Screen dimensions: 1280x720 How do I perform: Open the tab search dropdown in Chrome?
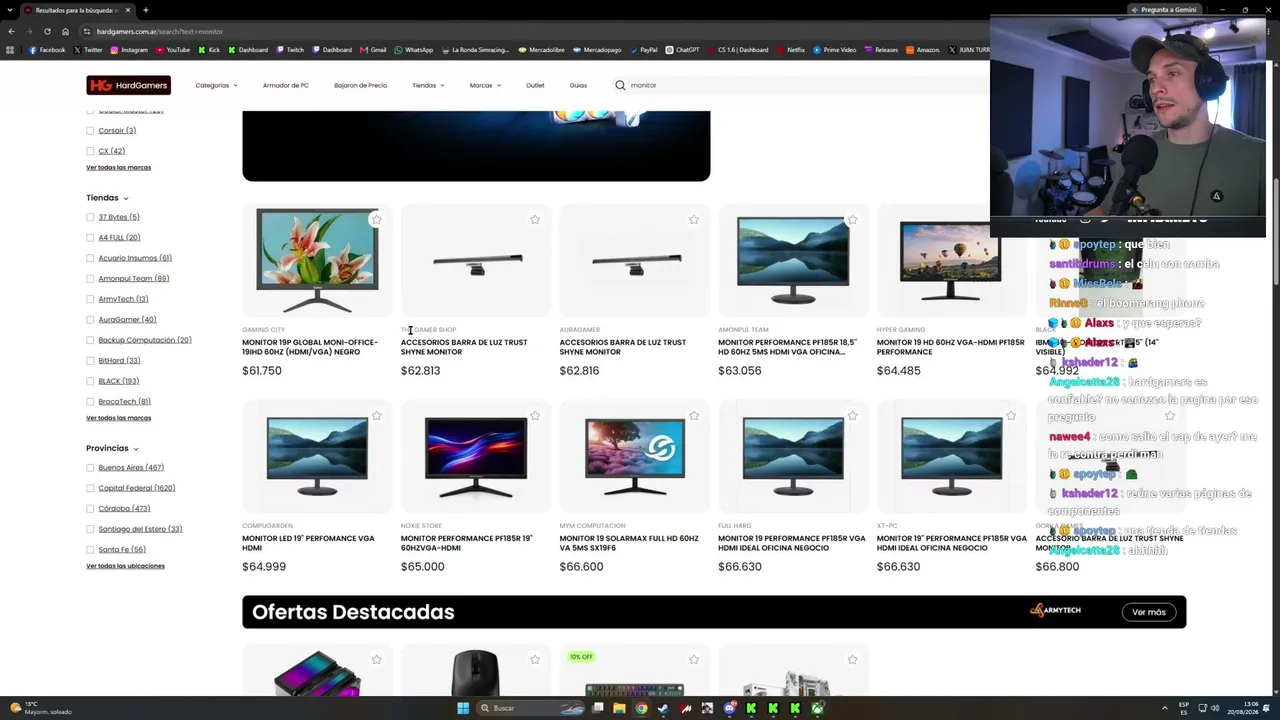[x=11, y=10]
